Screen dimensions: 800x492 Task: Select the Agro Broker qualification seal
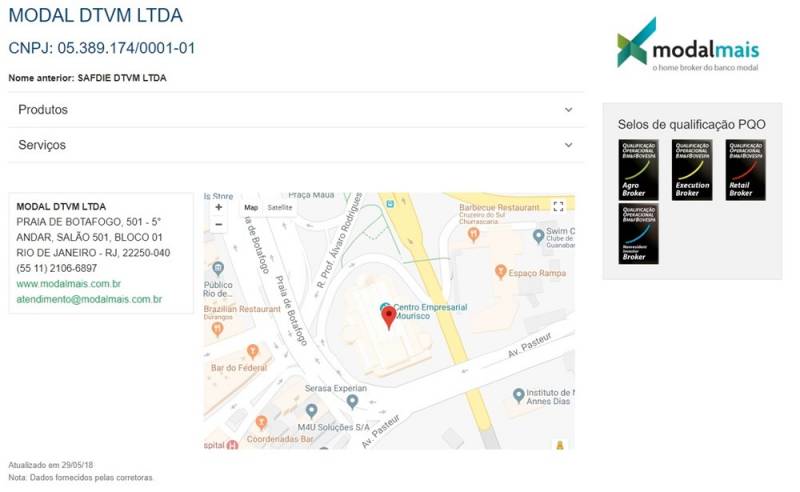point(638,169)
